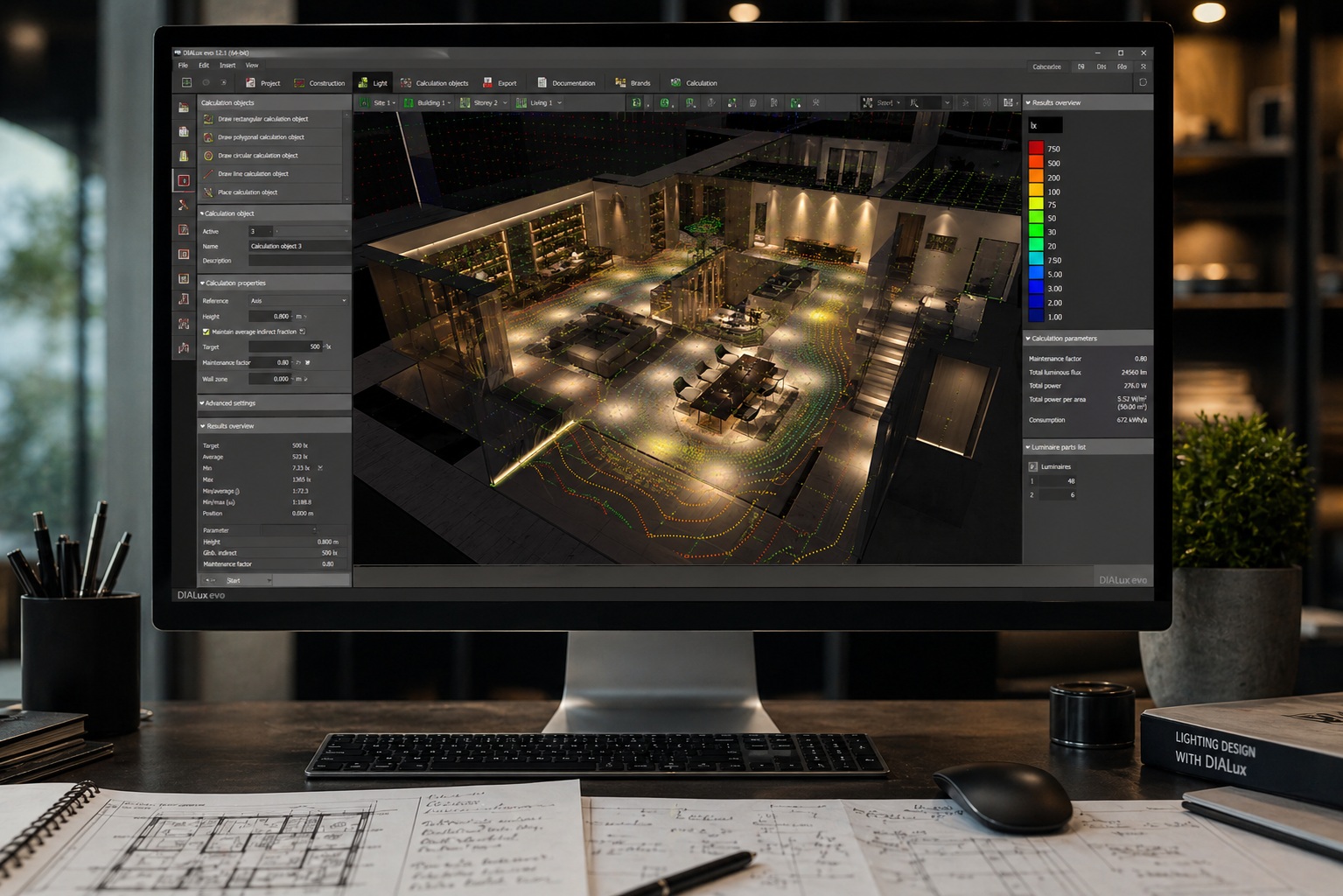Click the Export toolbar icon

[488, 83]
